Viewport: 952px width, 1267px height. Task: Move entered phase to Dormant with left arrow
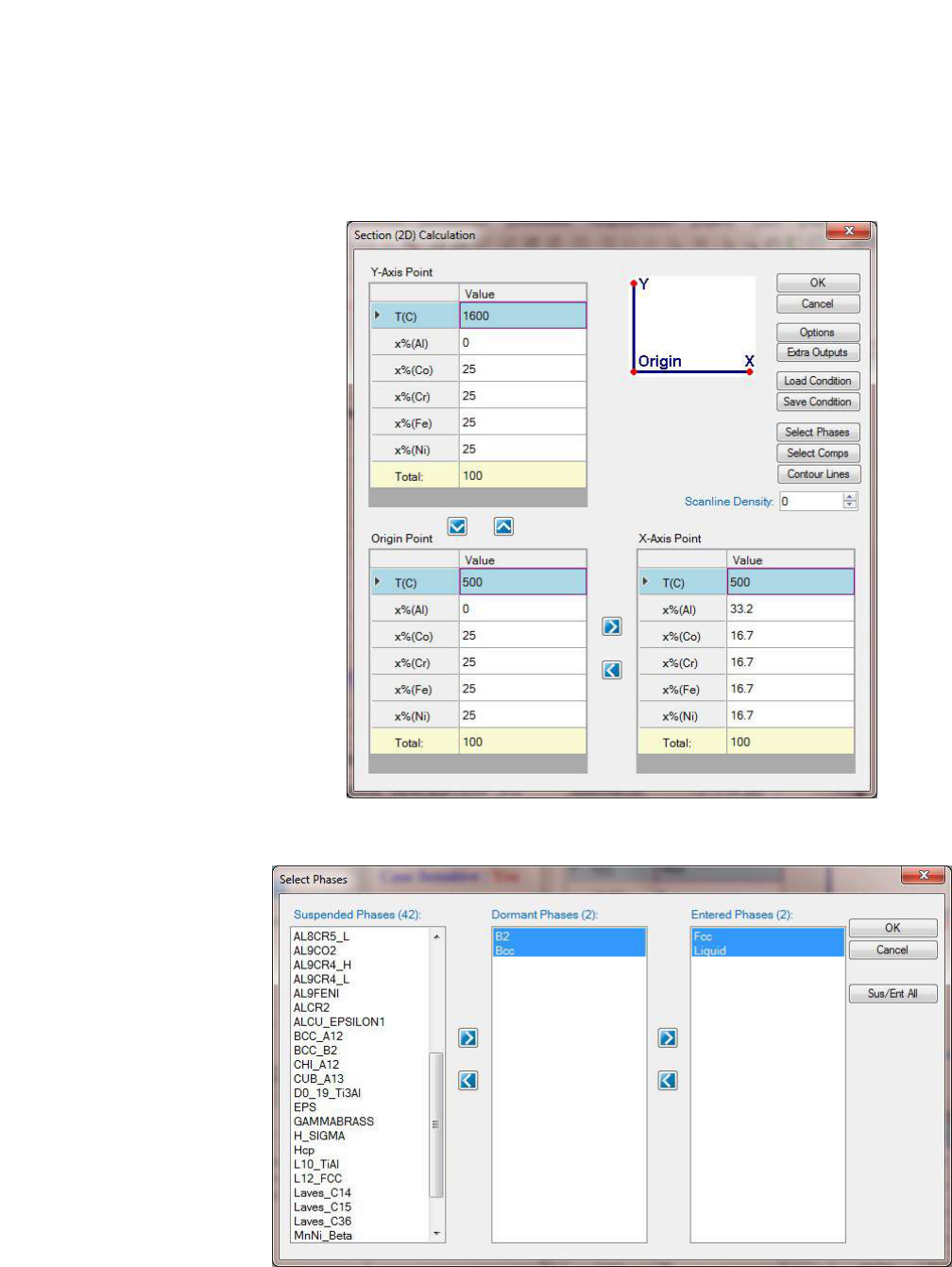coord(668,1081)
